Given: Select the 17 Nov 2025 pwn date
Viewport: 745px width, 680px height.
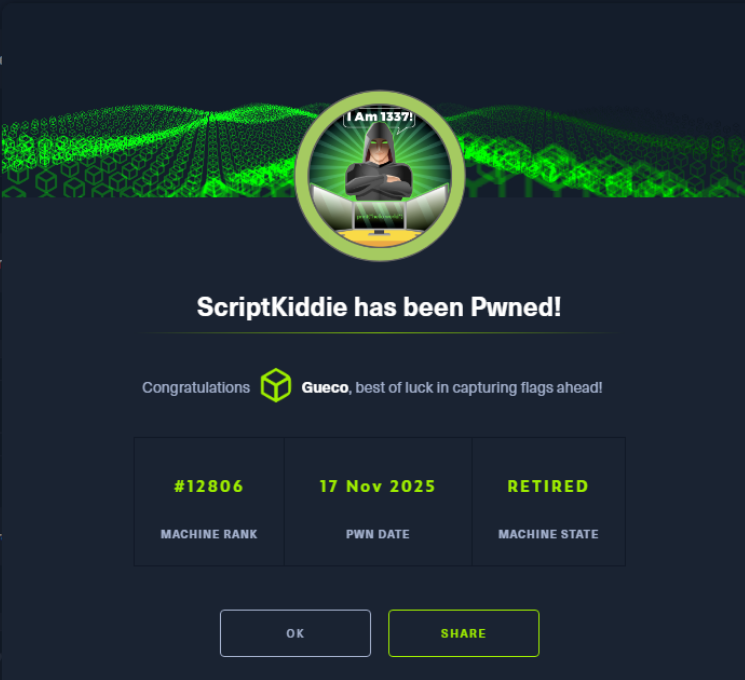Looking at the screenshot, I should (x=378, y=486).
